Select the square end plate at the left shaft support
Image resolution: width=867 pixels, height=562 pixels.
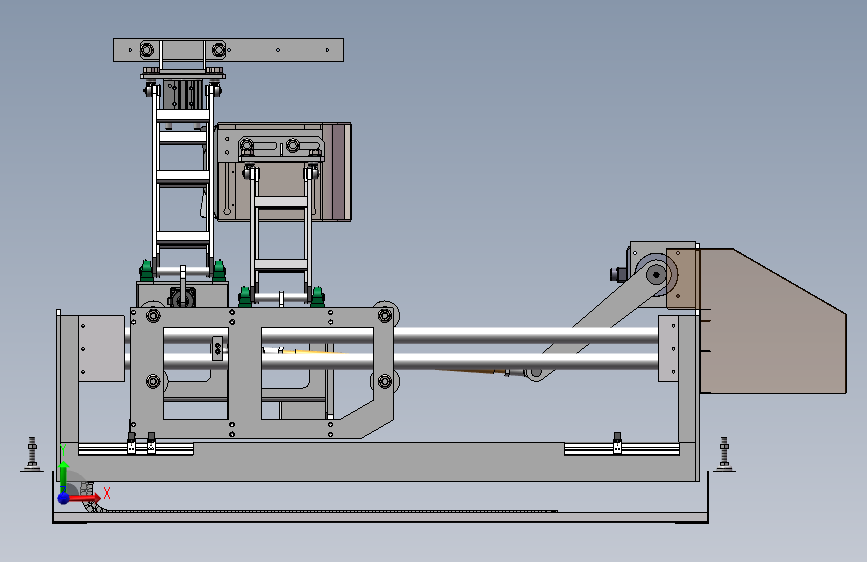tap(101, 348)
